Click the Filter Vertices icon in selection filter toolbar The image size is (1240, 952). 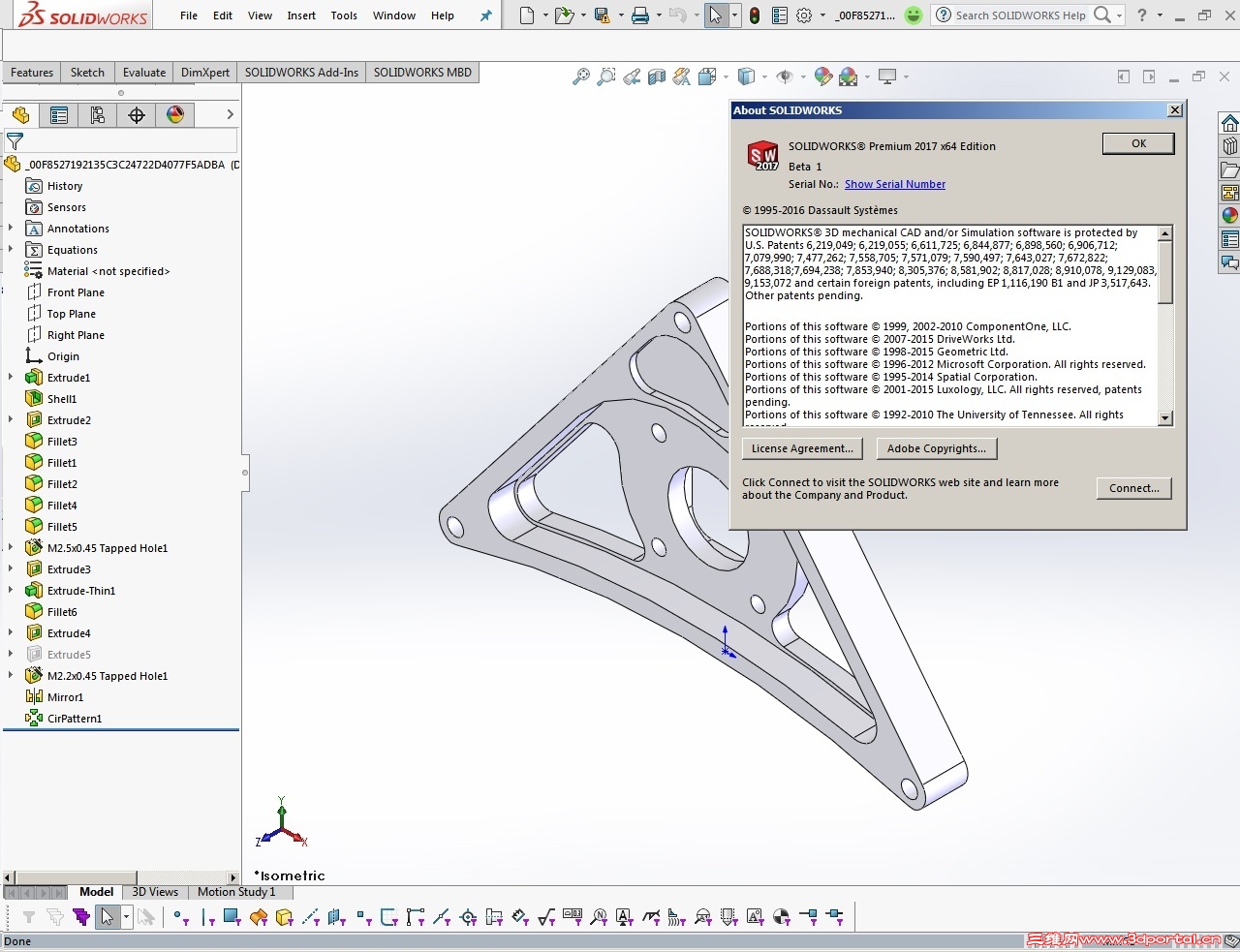(180, 916)
